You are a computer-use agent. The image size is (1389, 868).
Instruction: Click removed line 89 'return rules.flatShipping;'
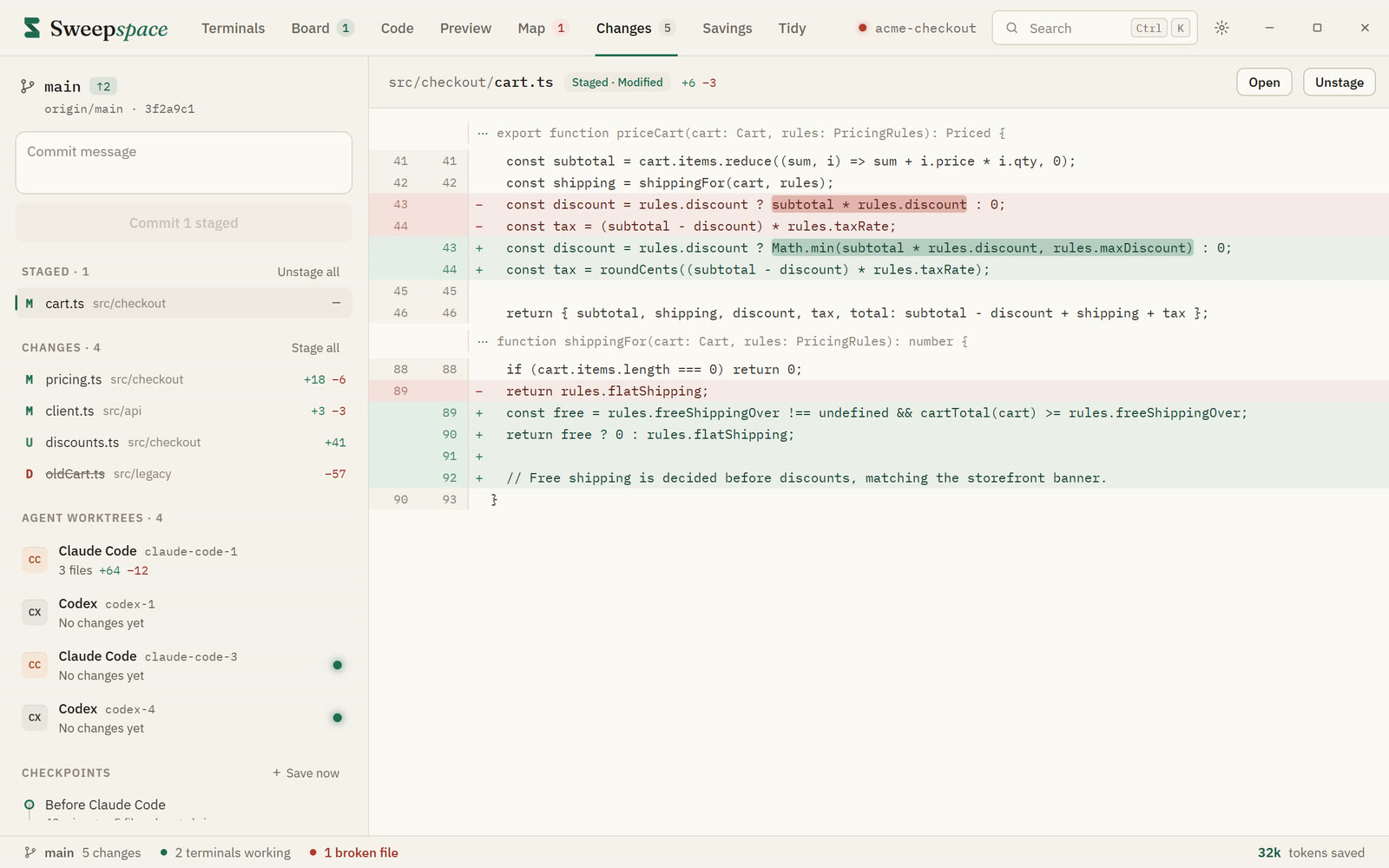tap(879, 391)
